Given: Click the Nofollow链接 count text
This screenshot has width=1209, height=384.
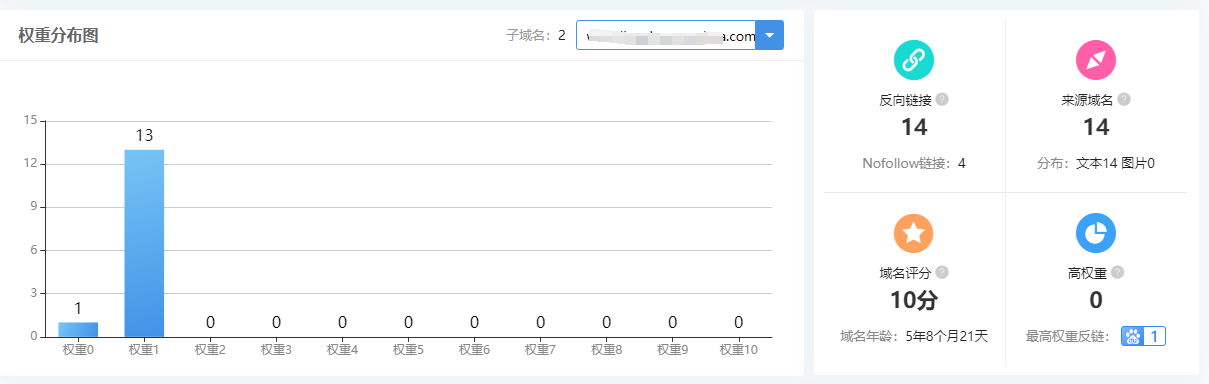Looking at the screenshot, I should coord(913,163).
